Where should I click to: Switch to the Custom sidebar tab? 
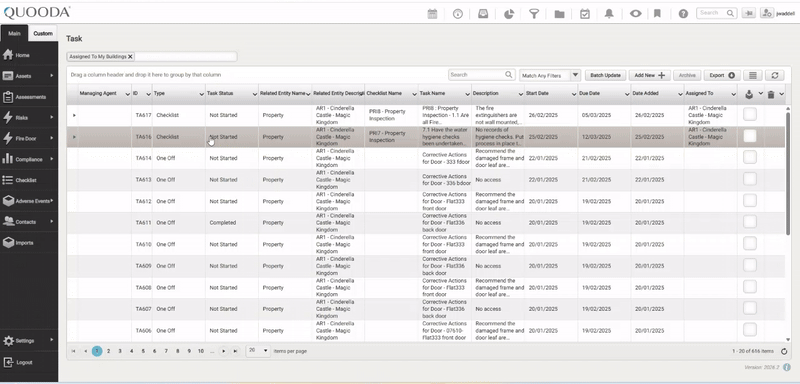43,33
